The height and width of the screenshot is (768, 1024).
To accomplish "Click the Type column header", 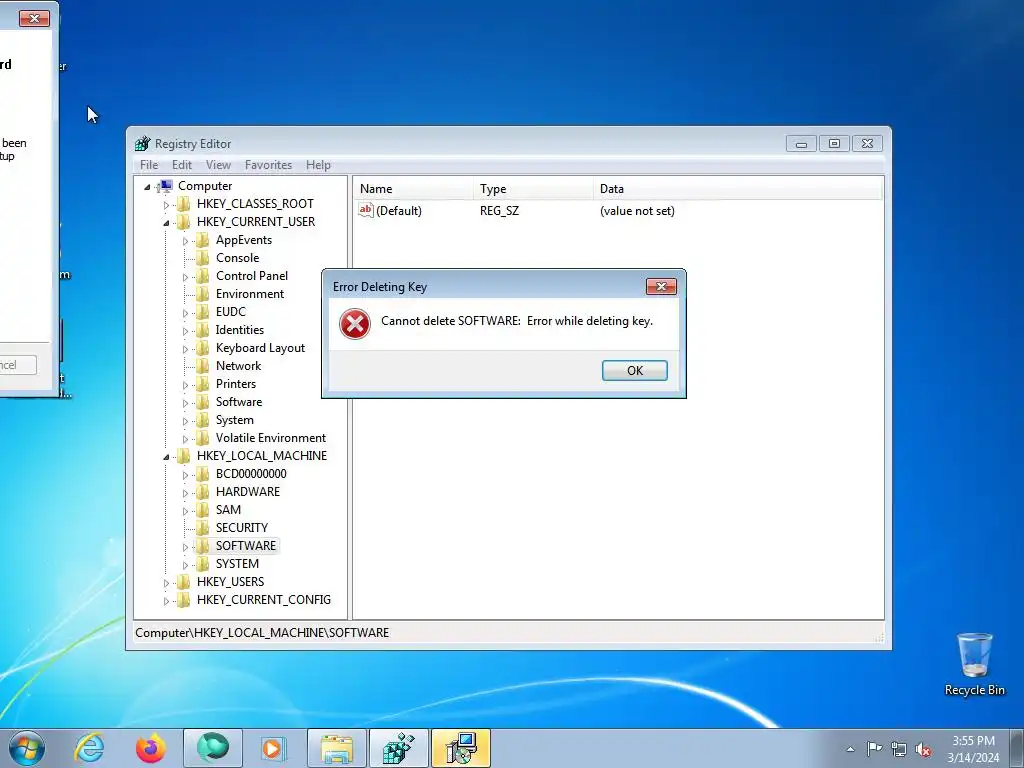I will [x=534, y=189].
